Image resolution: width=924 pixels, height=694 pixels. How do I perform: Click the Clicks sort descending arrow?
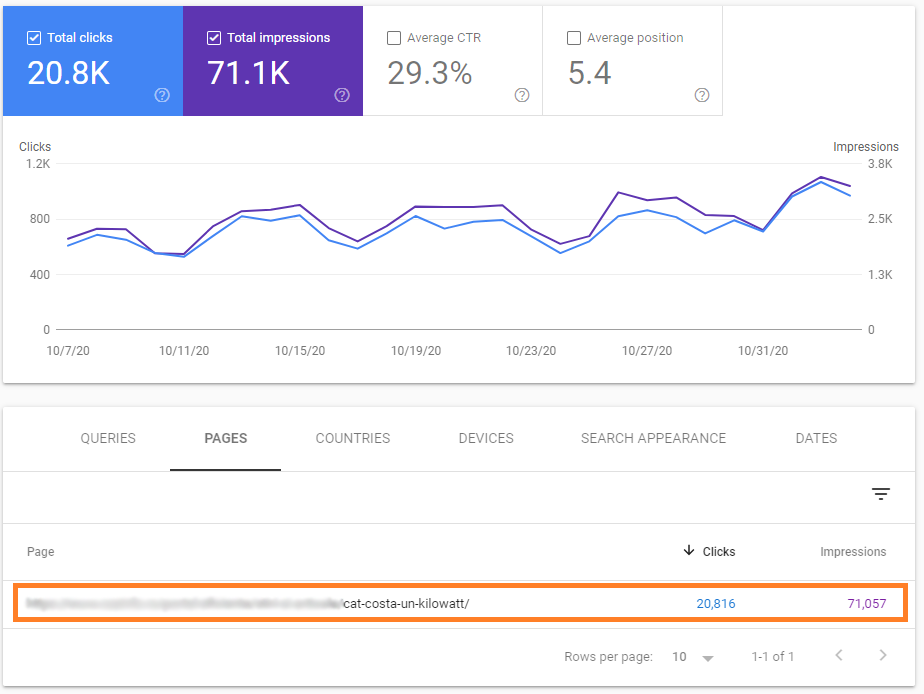(x=689, y=551)
